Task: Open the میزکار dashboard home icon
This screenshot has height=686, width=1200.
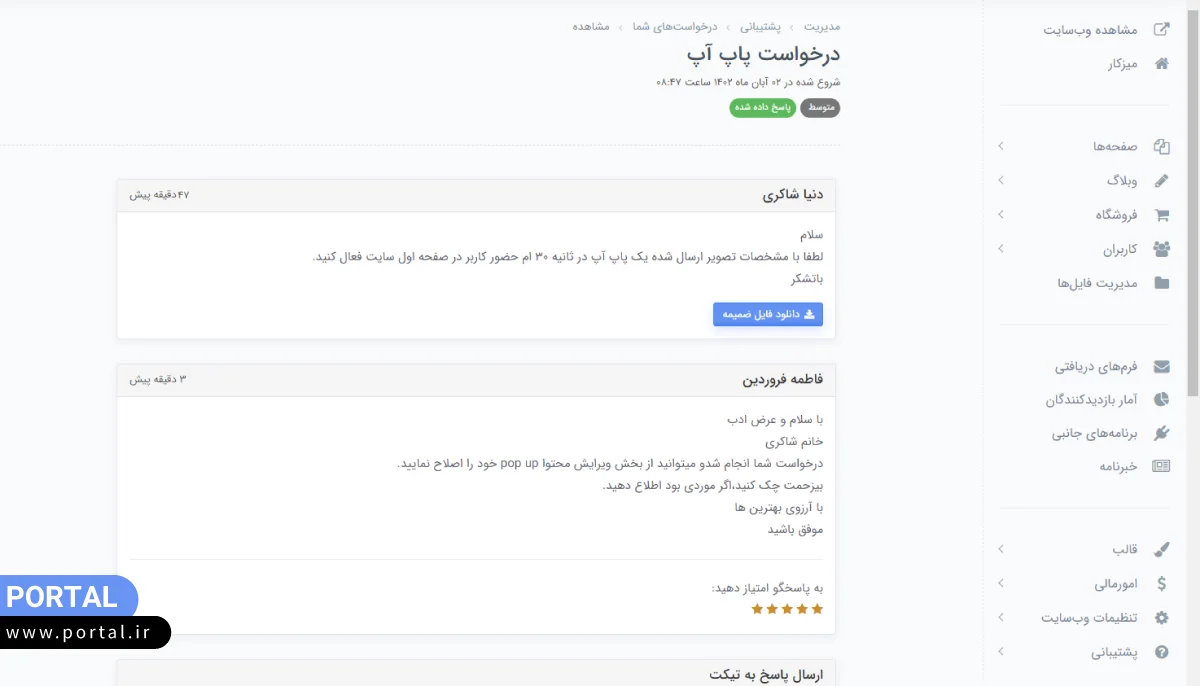Action: 1159,62
